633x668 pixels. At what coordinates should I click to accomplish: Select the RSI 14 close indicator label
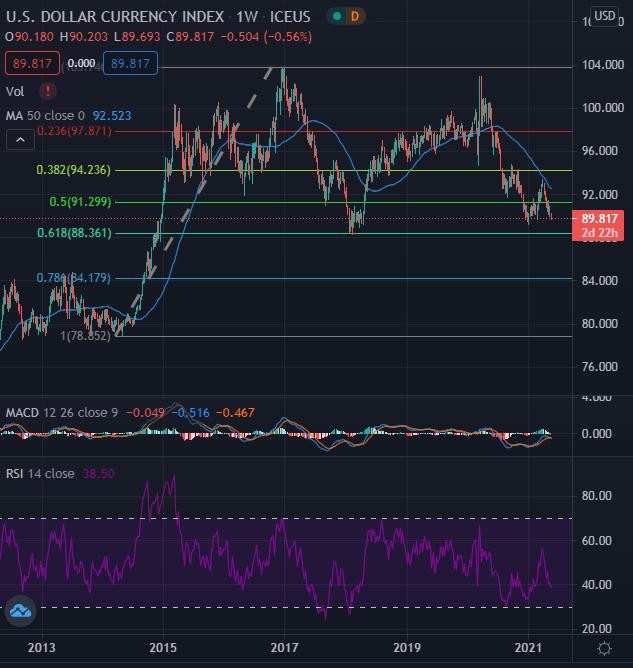[x=40, y=473]
